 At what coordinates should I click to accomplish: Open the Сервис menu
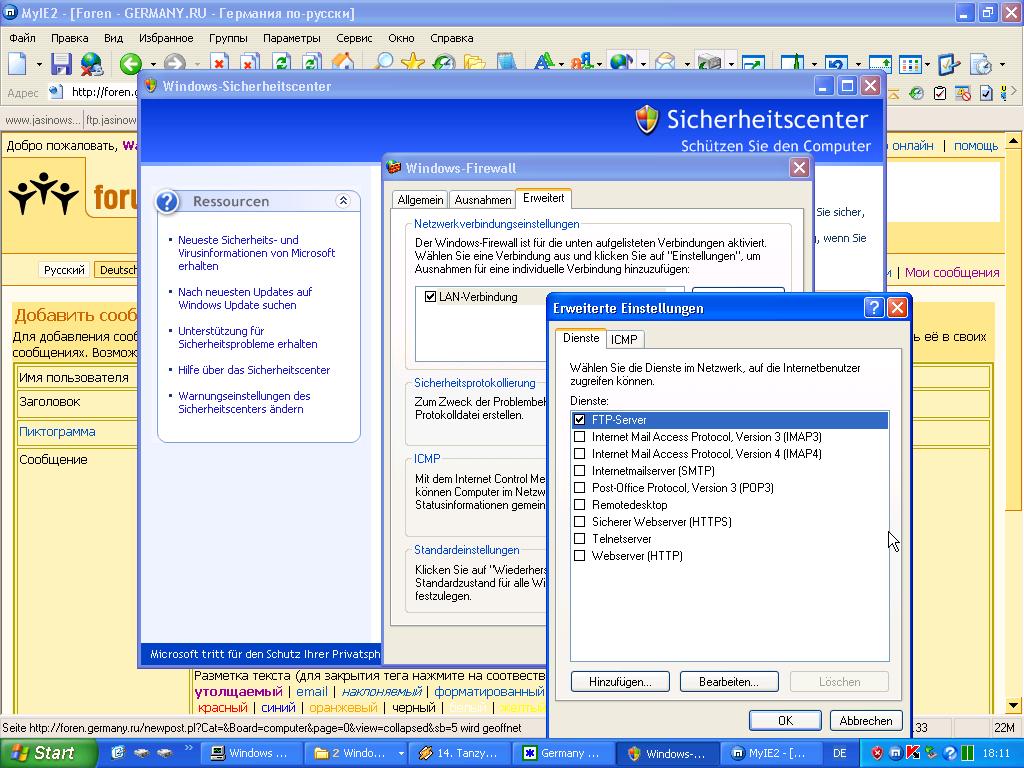[354, 38]
